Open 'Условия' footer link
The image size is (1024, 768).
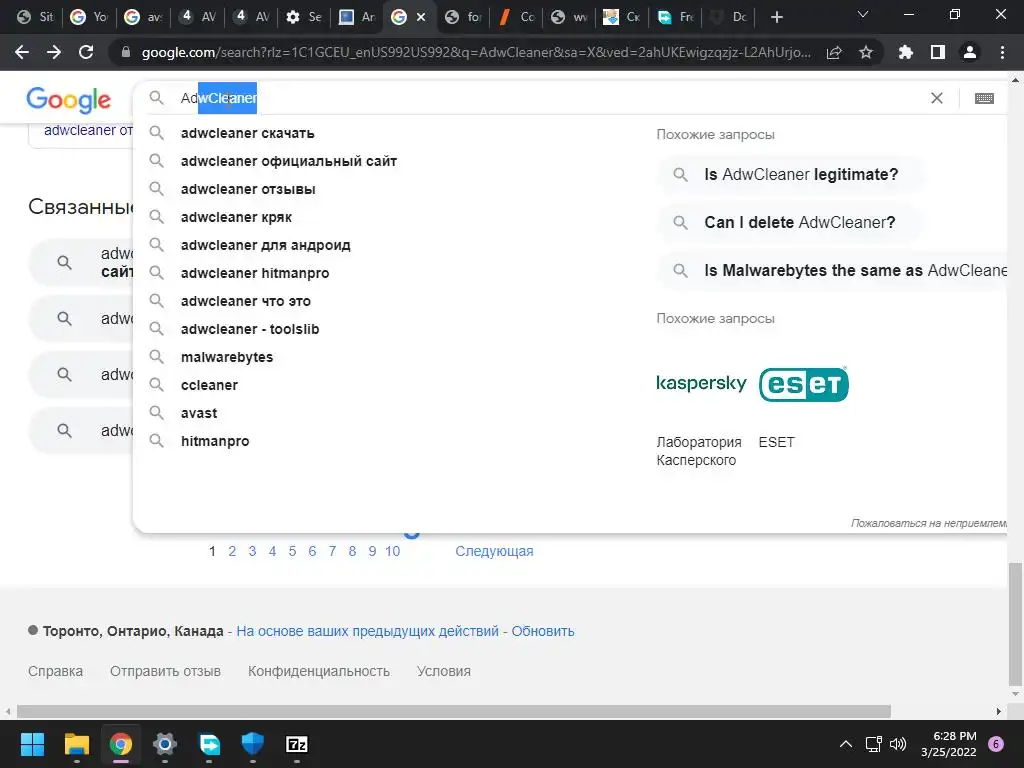443,671
